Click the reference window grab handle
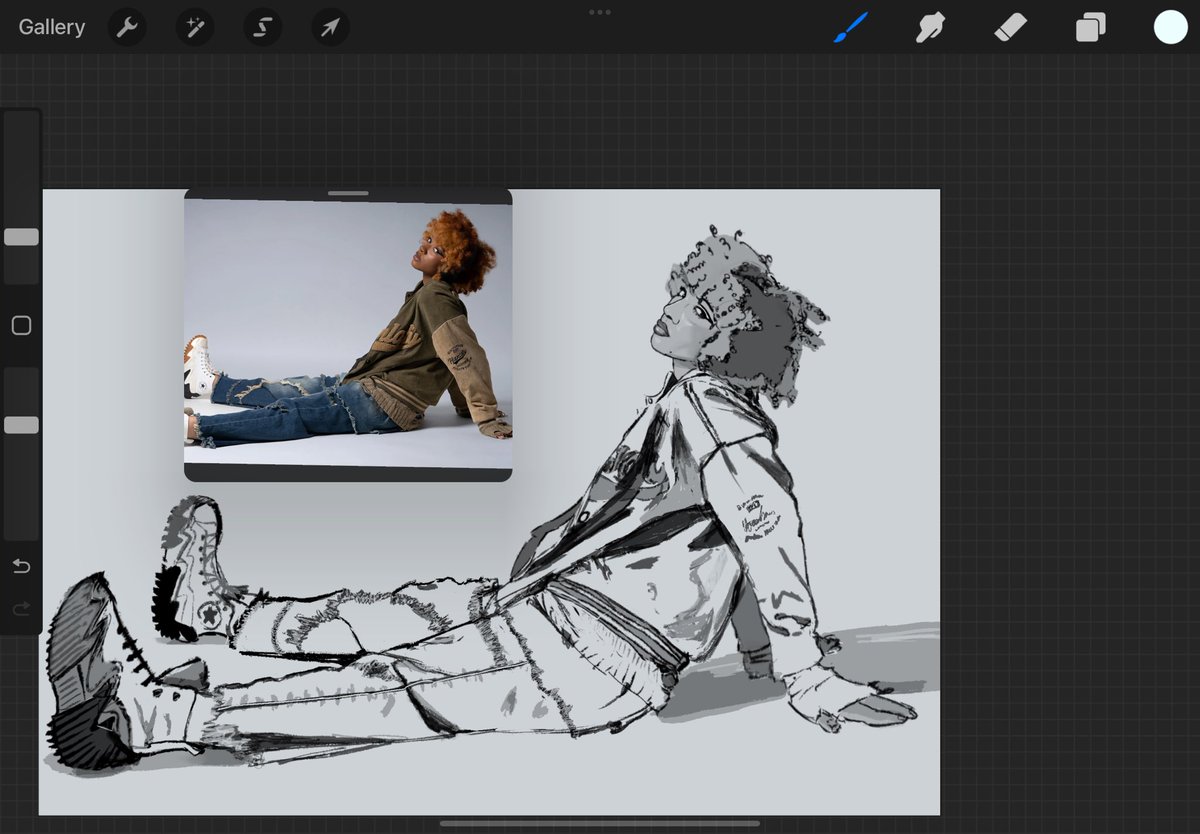The image size is (1200, 834). (348, 193)
